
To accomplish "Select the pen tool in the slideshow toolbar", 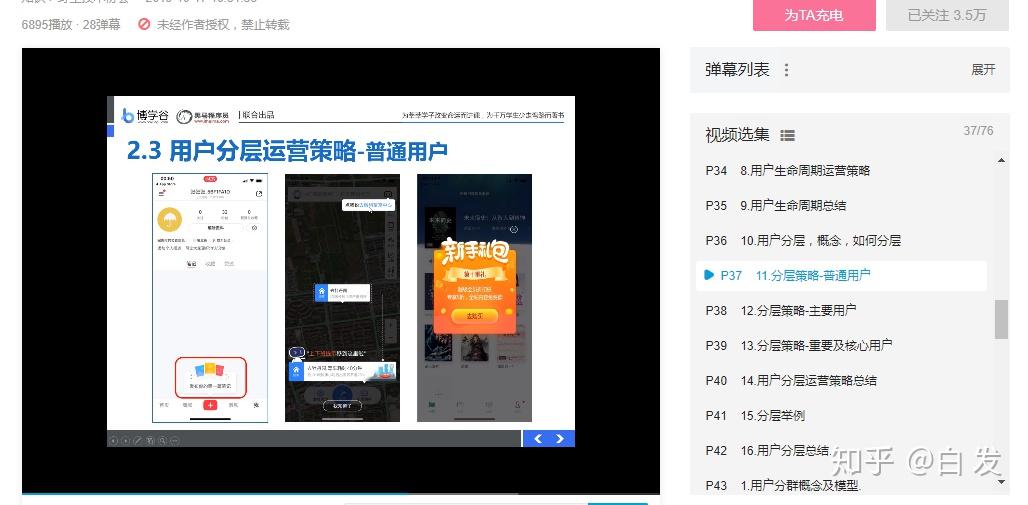I will point(138,440).
